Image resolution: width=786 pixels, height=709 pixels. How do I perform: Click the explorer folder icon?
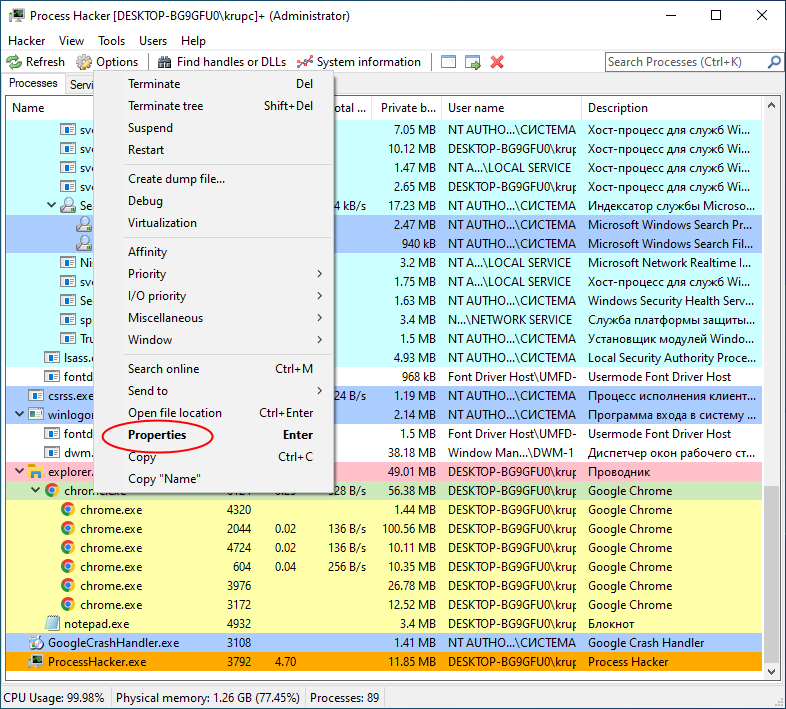[x=36, y=471]
